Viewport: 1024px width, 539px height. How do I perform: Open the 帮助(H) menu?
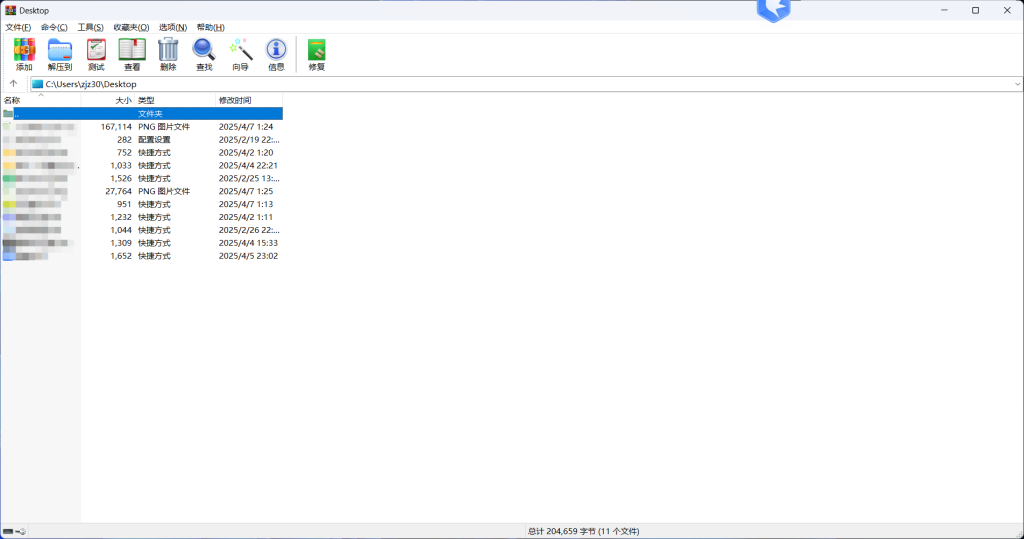pyautogui.click(x=210, y=27)
